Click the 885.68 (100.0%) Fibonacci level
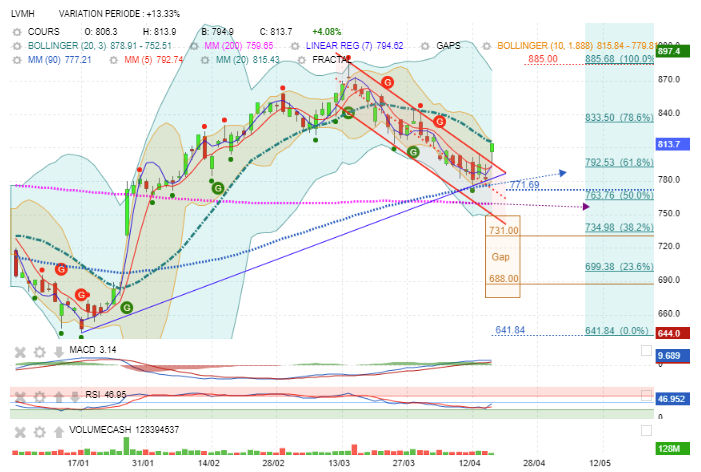 619,59
